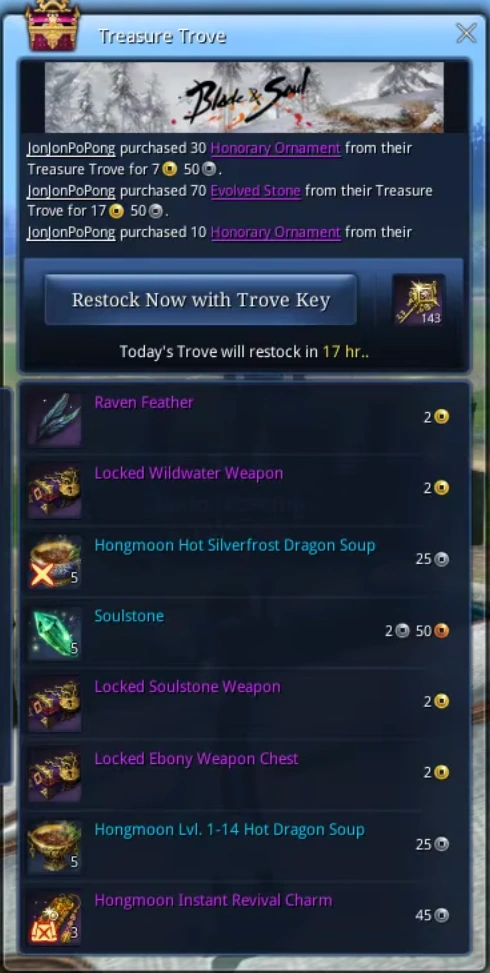Open the Evolved Stone item link
The height and width of the screenshot is (973, 490).
pos(256,191)
